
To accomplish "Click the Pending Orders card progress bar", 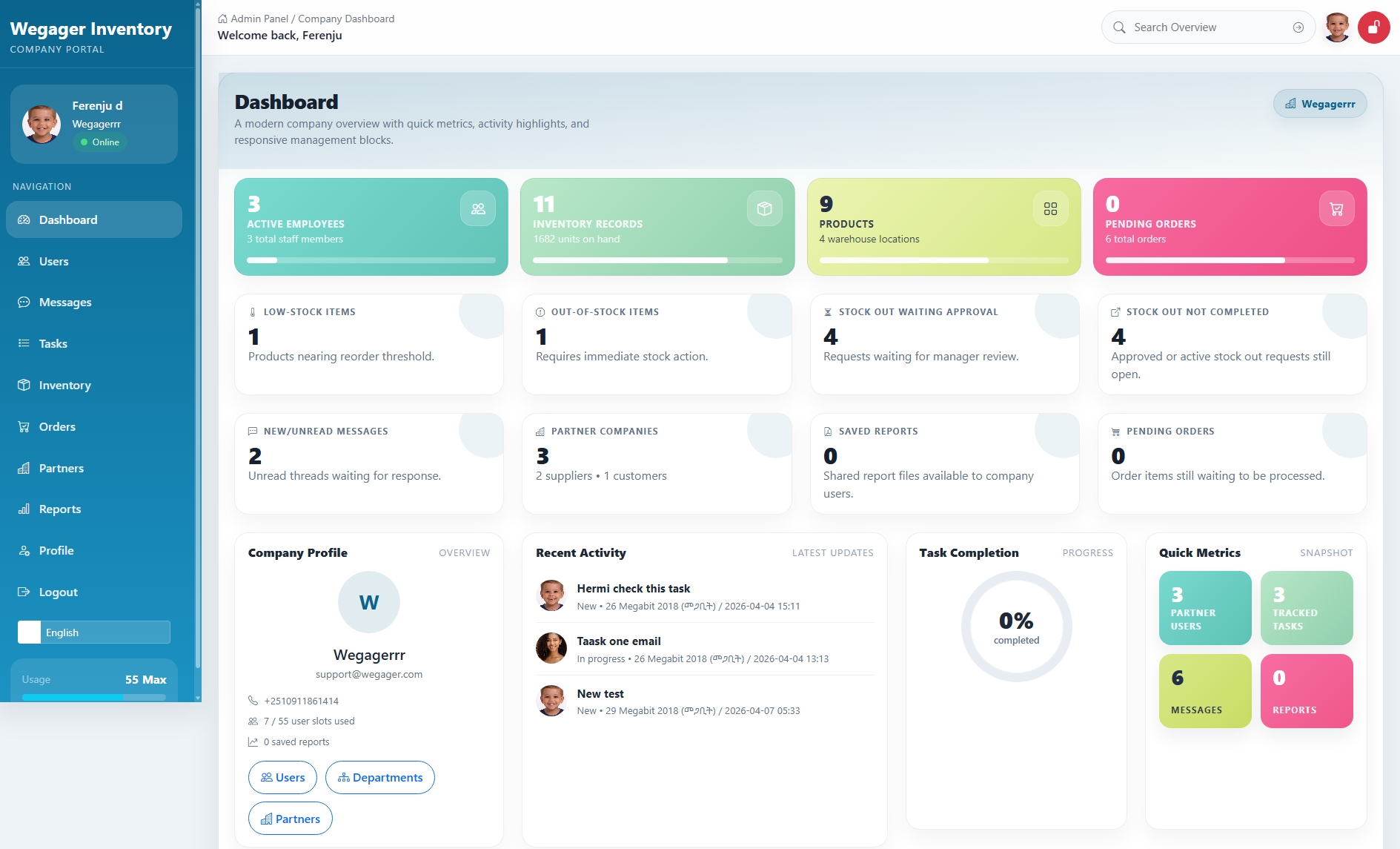I will tap(1230, 260).
